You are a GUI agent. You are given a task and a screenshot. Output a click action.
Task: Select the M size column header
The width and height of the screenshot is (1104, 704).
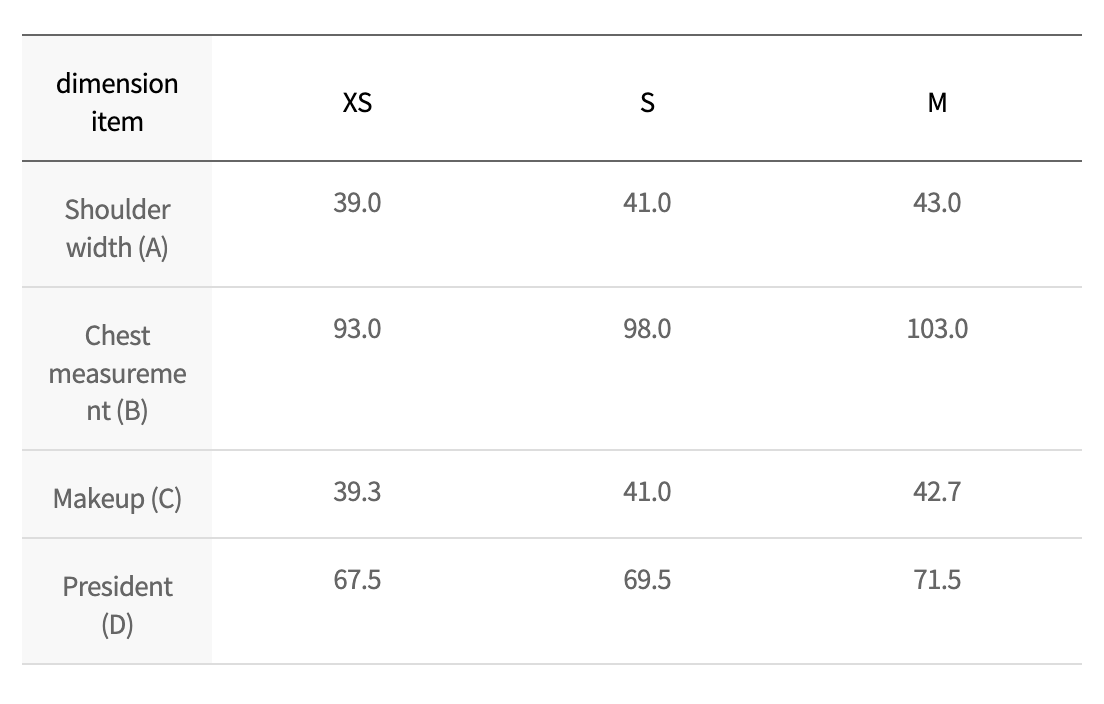pos(937,102)
